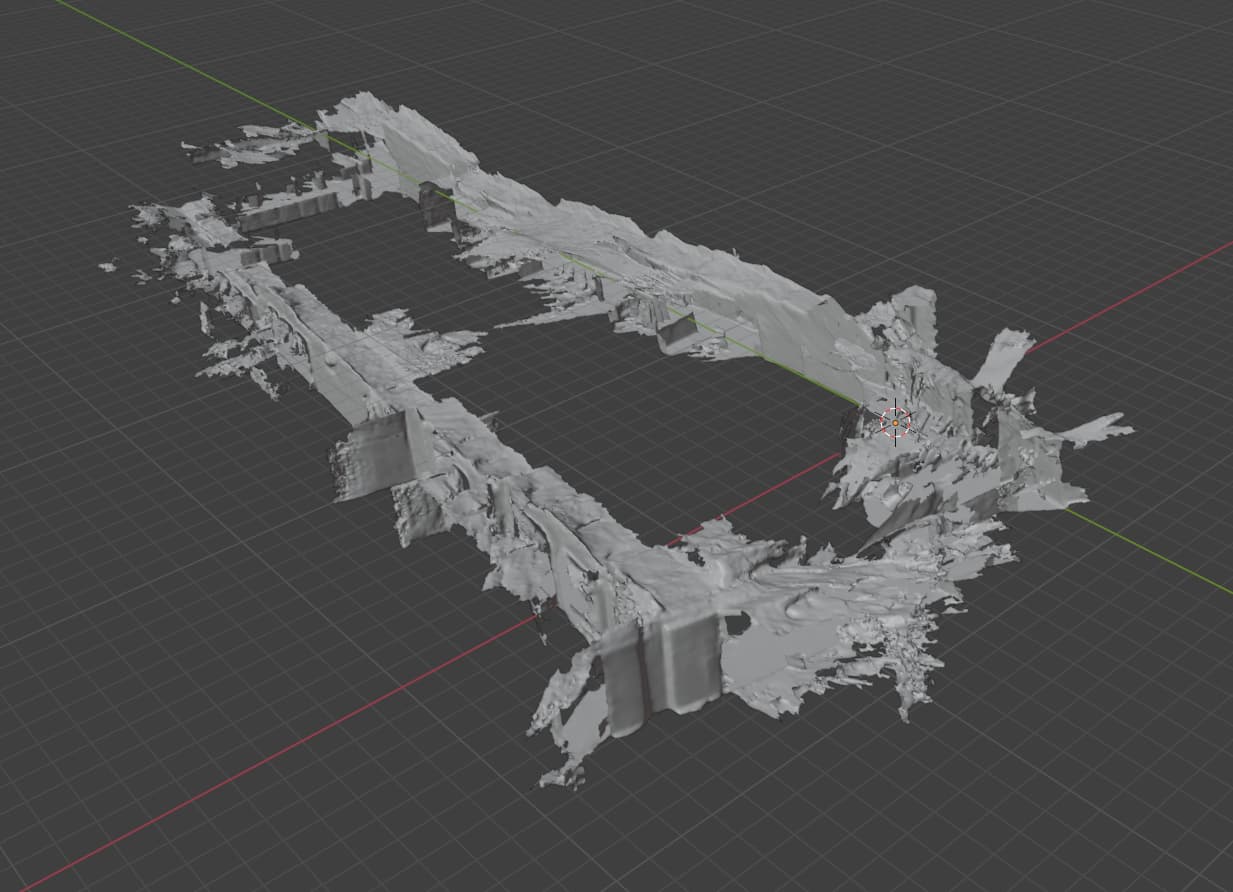
Task: Click the 3D cursor crosshair
Action: 895,422
